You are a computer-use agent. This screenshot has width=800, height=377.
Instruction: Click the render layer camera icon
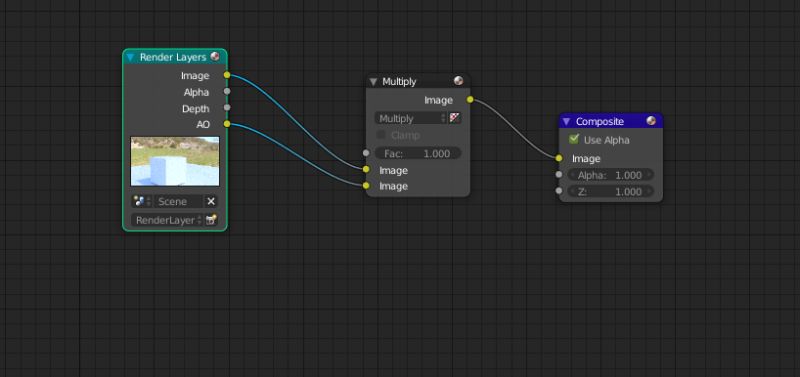coord(211,220)
